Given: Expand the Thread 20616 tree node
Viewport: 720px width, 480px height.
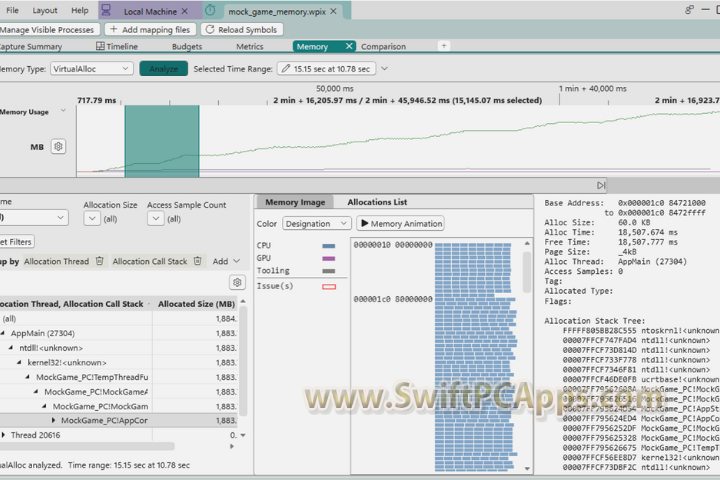Looking at the screenshot, I should (4, 435).
